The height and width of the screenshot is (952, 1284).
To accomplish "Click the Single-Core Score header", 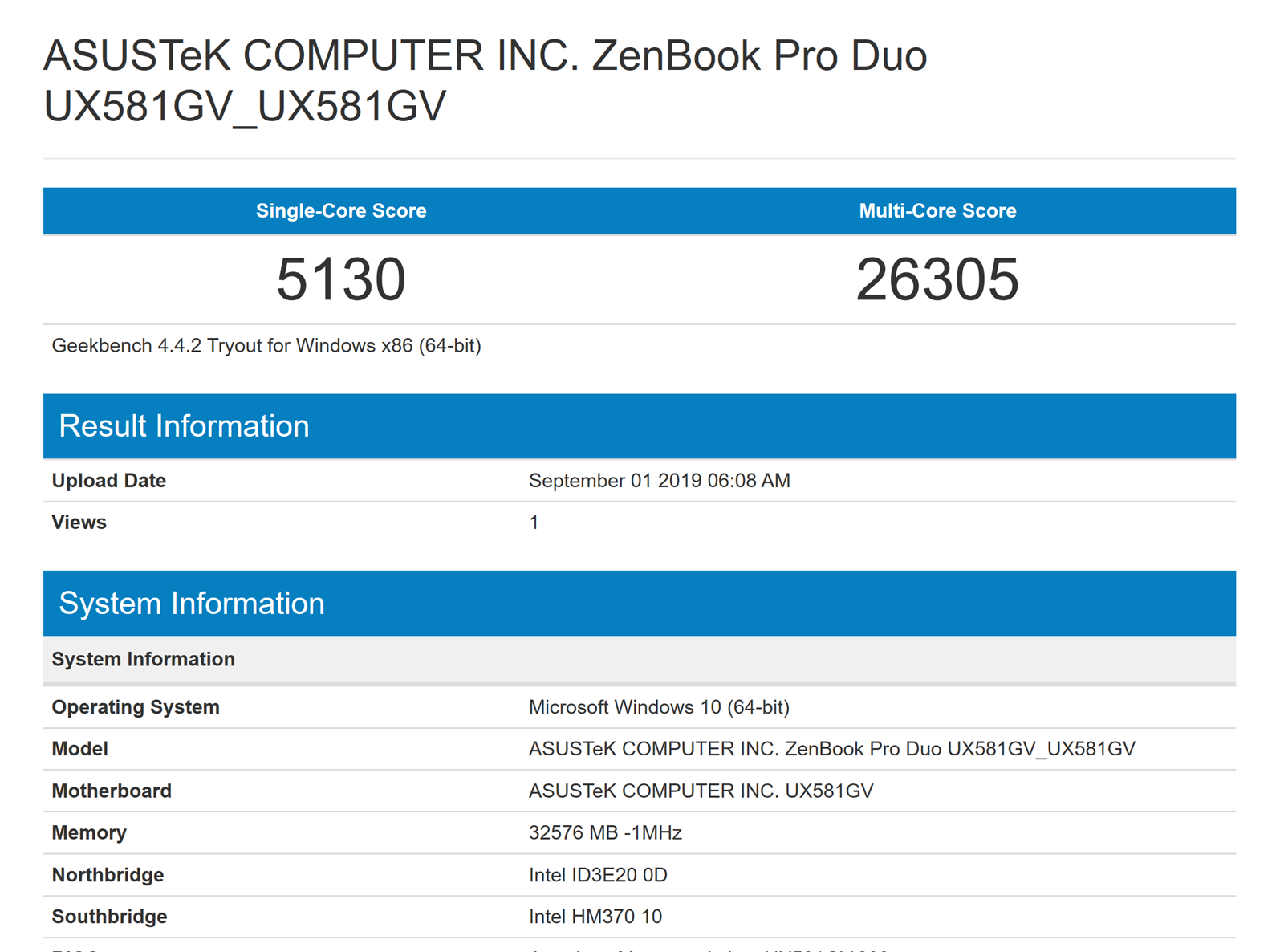I will pyautogui.click(x=341, y=211).
